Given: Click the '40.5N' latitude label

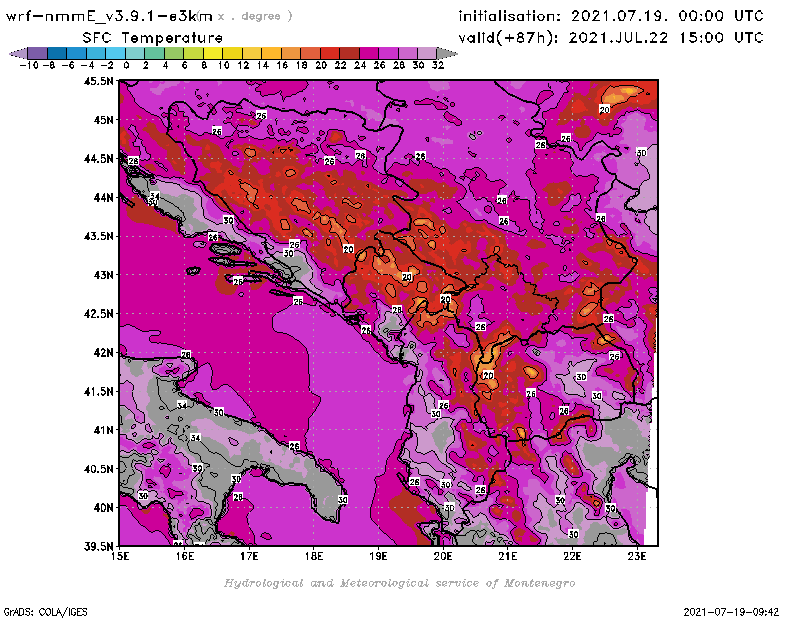Looking at the screenshot, I should coord(98,469).
